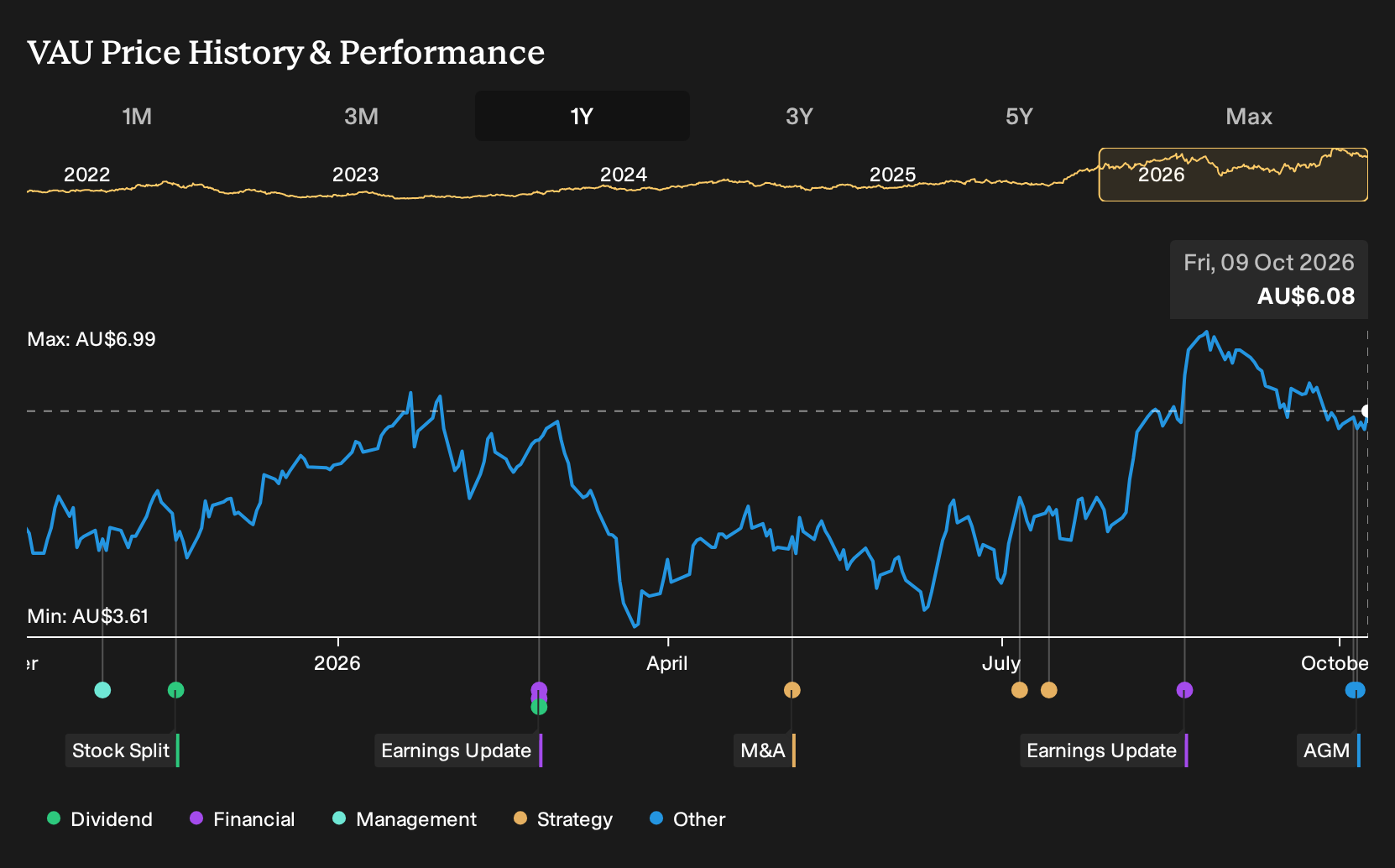Open the Earnings Update label near 2026
Image resolution: width=1395 pixels, height=868 pixels.
[458, 750]
